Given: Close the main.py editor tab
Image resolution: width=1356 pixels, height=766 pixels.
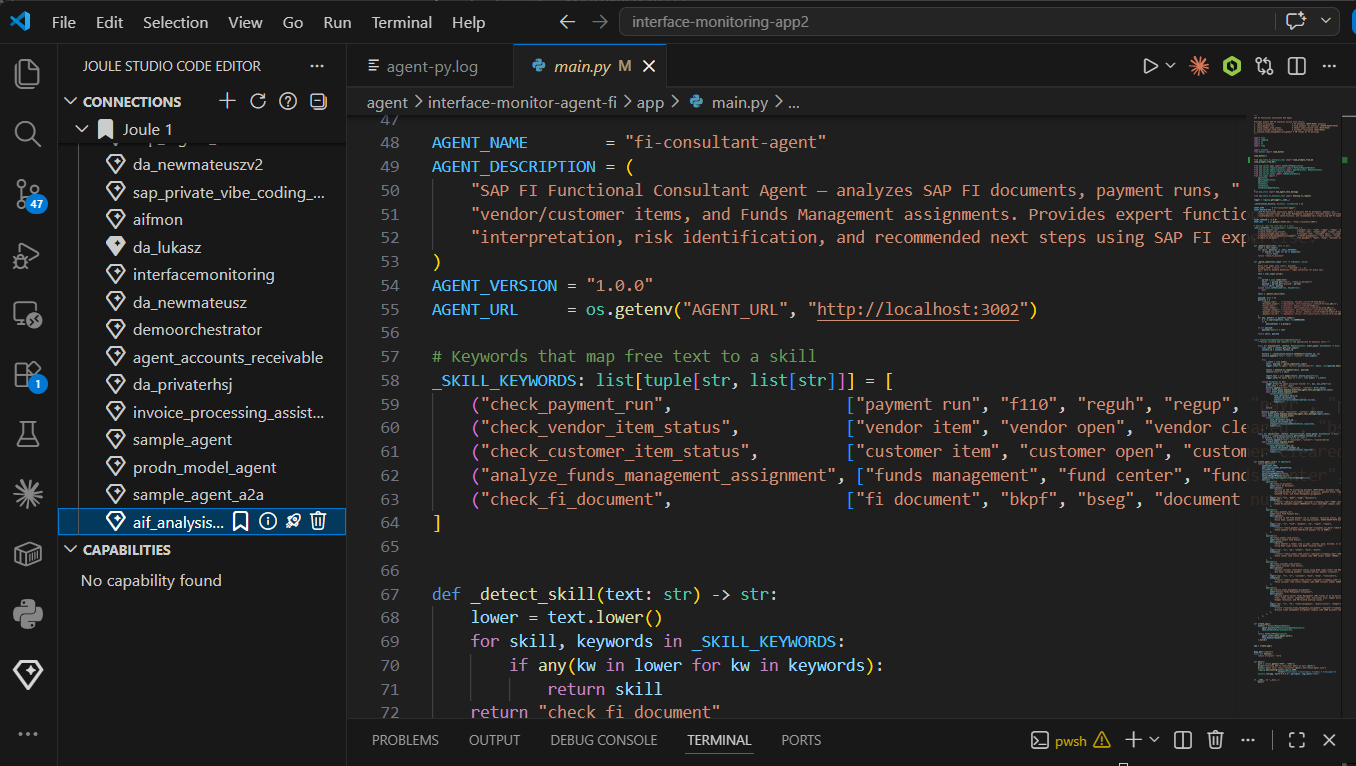Looking at the screenshot, I should [x=649, y=66].
